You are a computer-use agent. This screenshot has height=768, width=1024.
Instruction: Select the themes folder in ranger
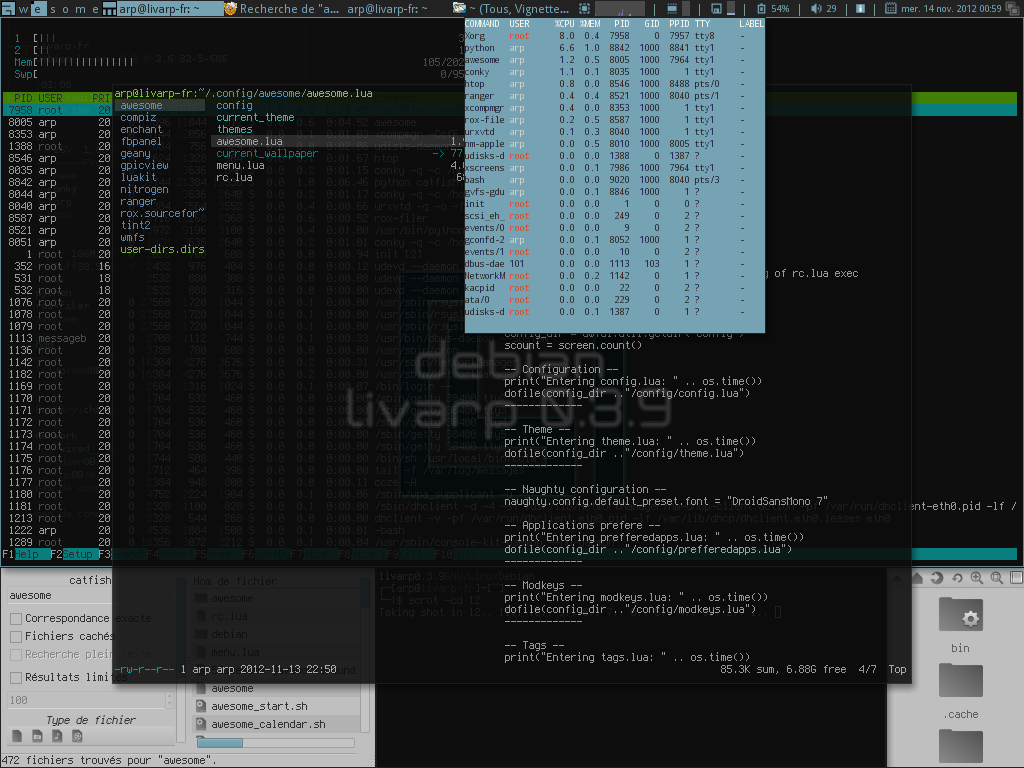coord(234,129)
